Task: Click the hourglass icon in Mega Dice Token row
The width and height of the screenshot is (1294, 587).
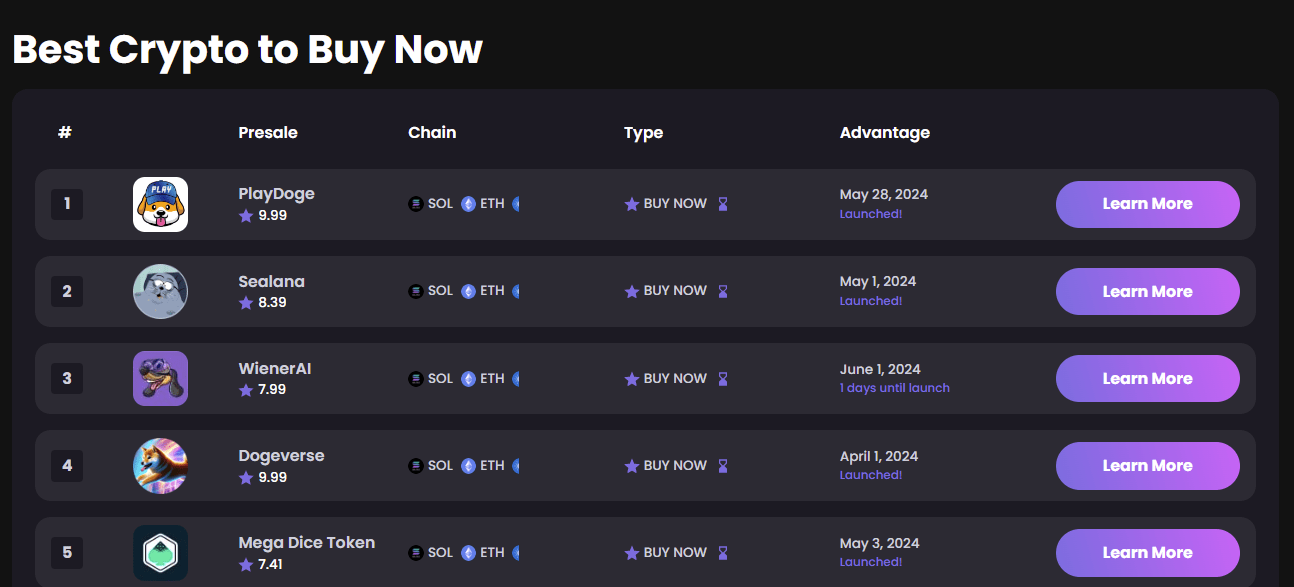Action: (x=723, y=553)
